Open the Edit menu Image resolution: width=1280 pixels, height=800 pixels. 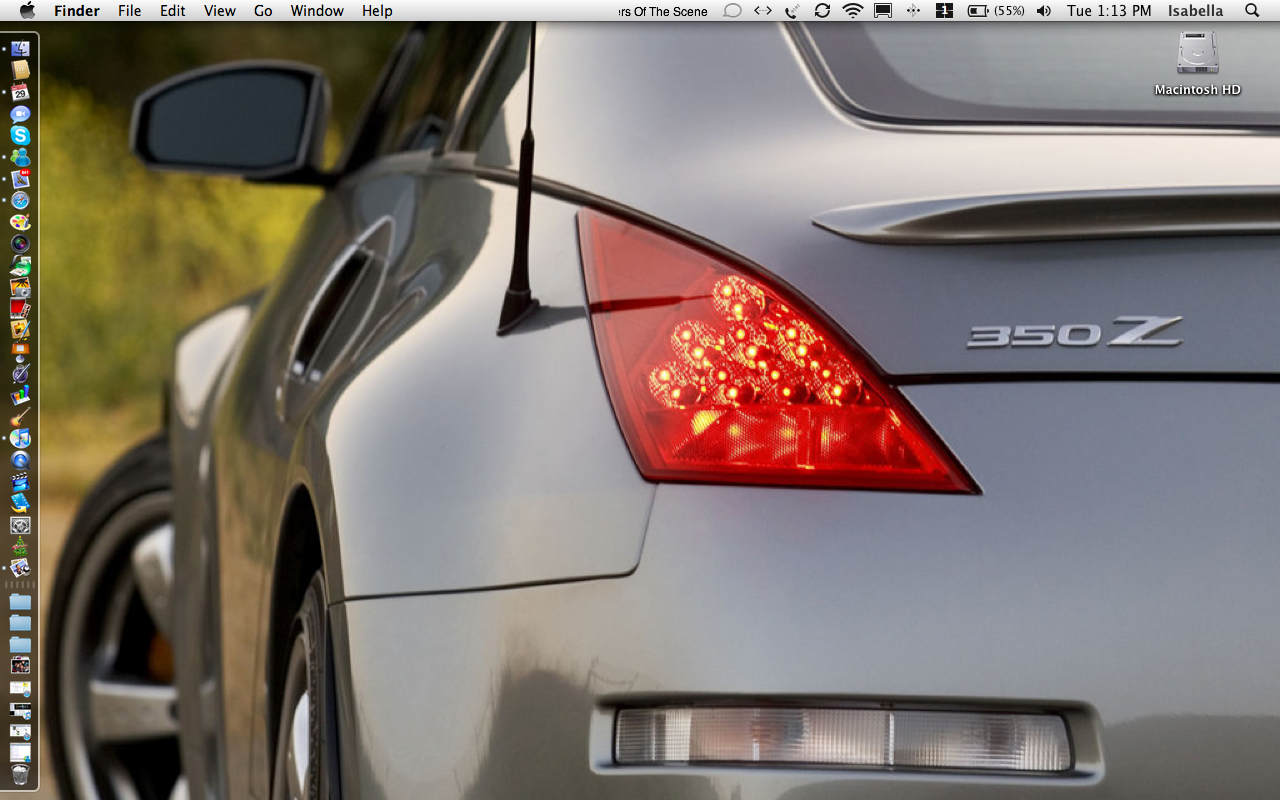173,11
